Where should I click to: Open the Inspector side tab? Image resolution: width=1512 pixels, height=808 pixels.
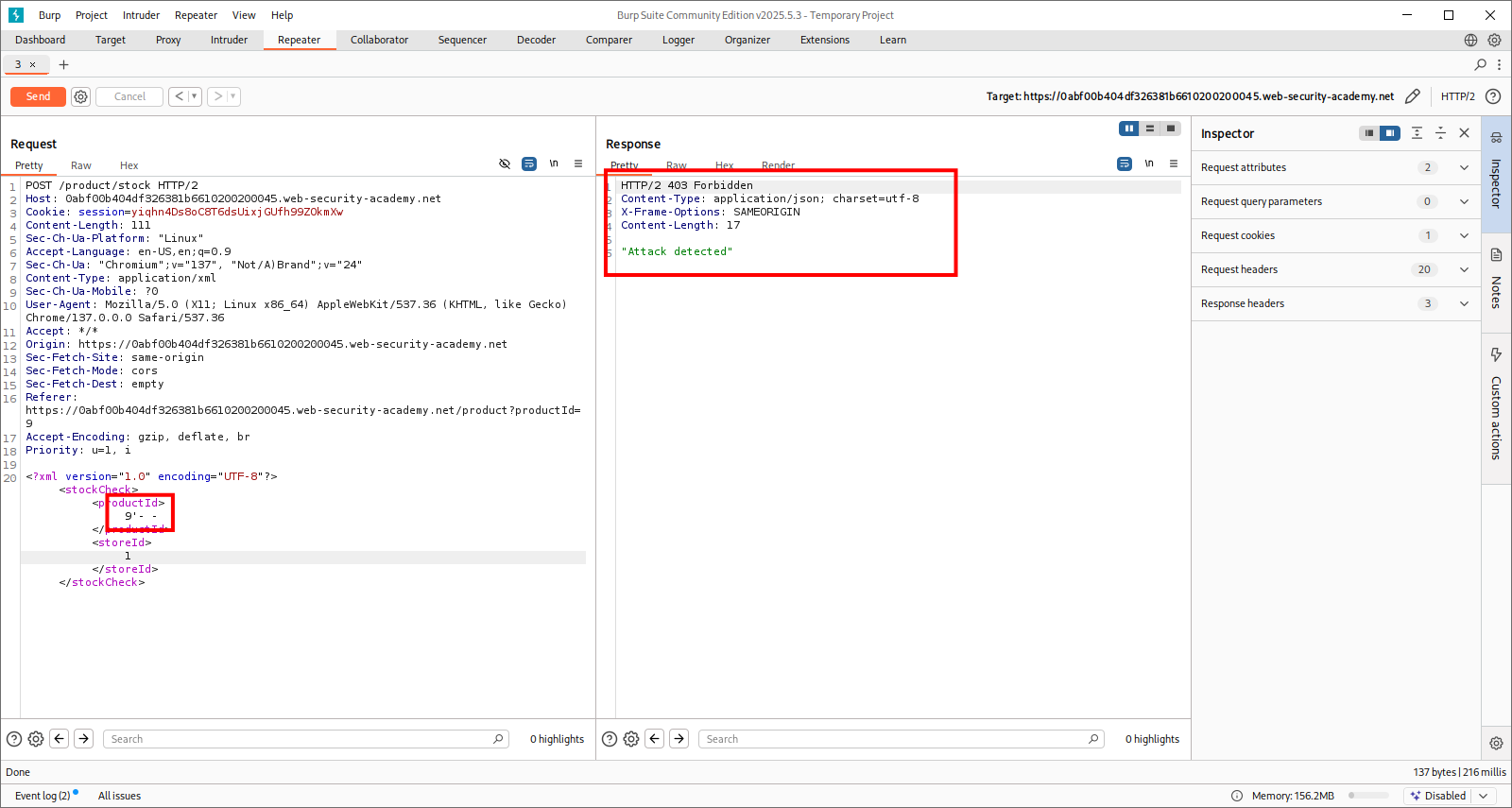(1496, 174)
